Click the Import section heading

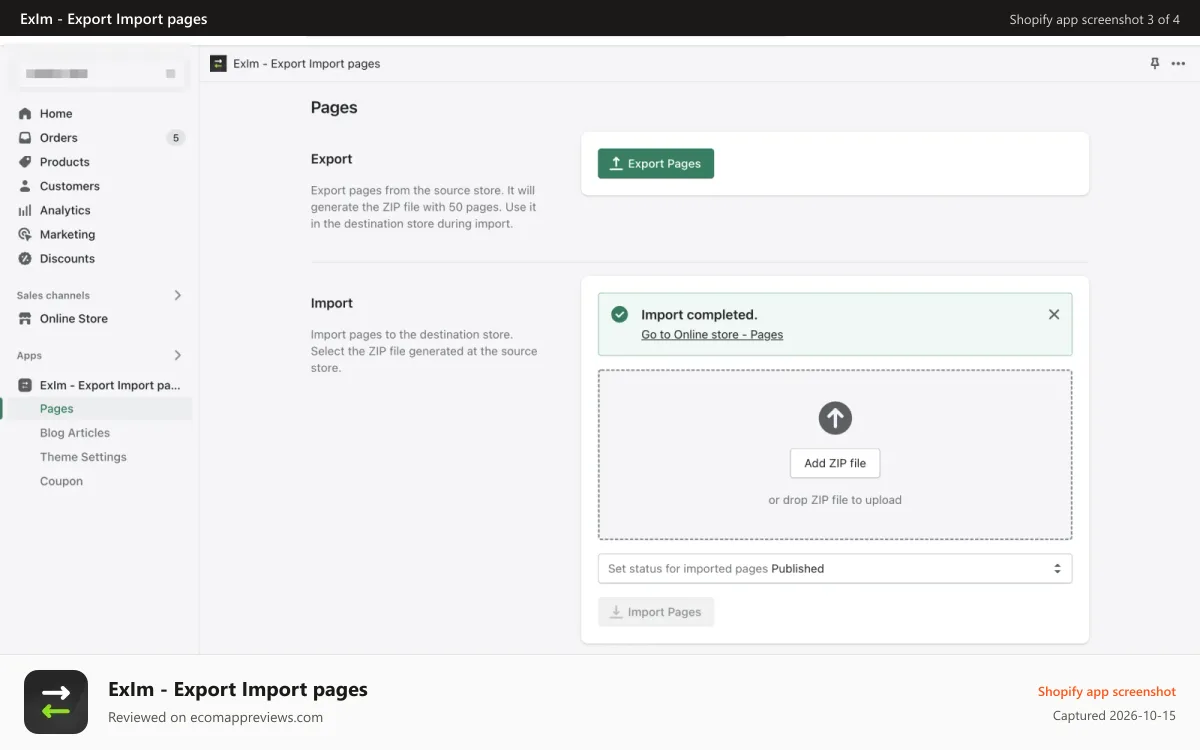pyautogui.click(x=332, y=303)
